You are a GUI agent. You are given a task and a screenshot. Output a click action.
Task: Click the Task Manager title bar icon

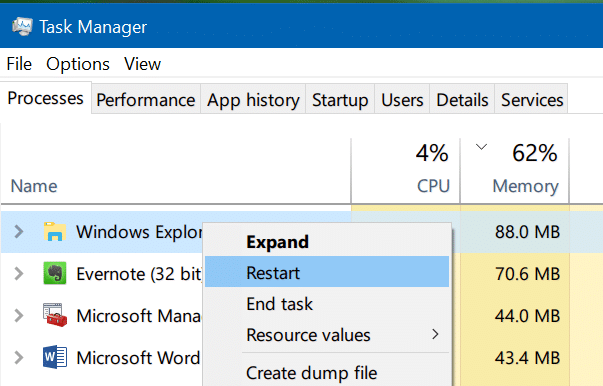point(23,27)
